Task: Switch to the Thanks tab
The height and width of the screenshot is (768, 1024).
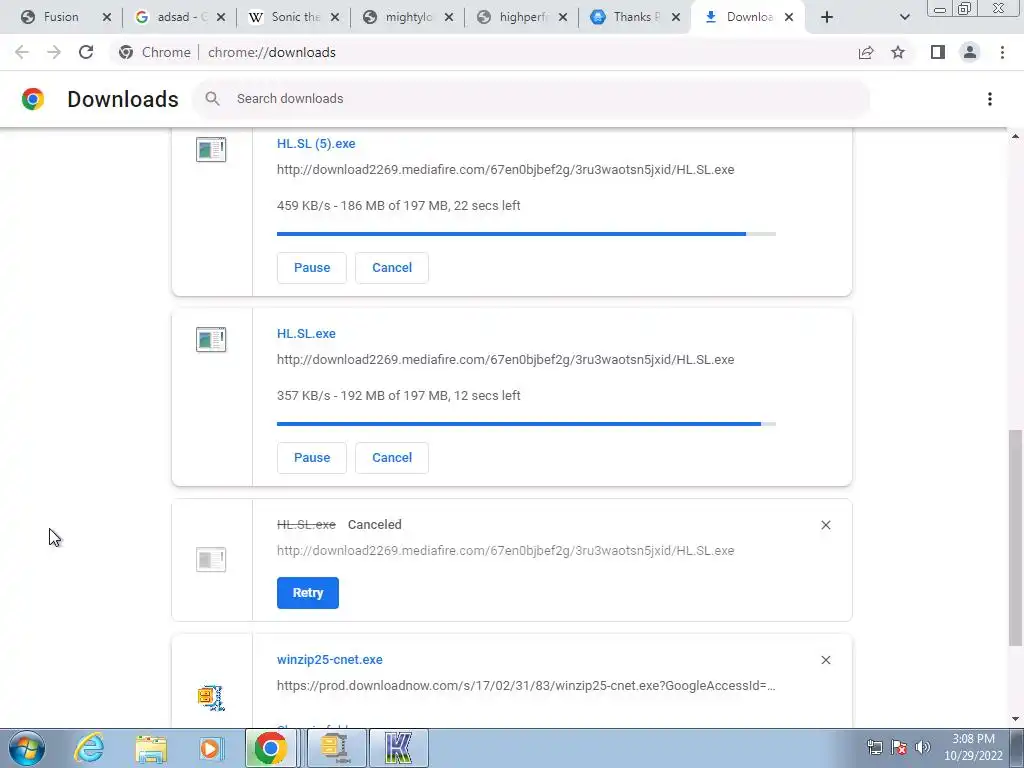Action: (630, 17)
